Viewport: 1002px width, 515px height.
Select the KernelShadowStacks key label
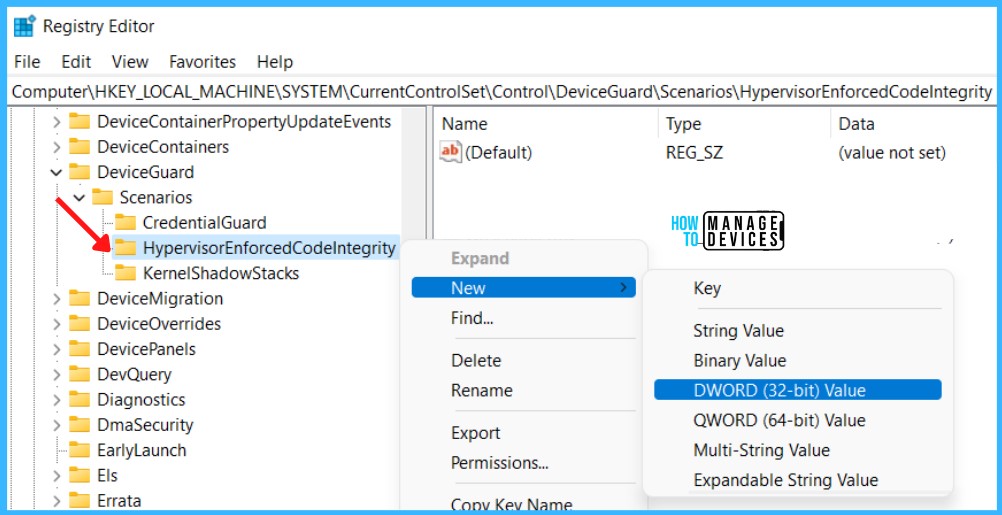pos(221,273)
